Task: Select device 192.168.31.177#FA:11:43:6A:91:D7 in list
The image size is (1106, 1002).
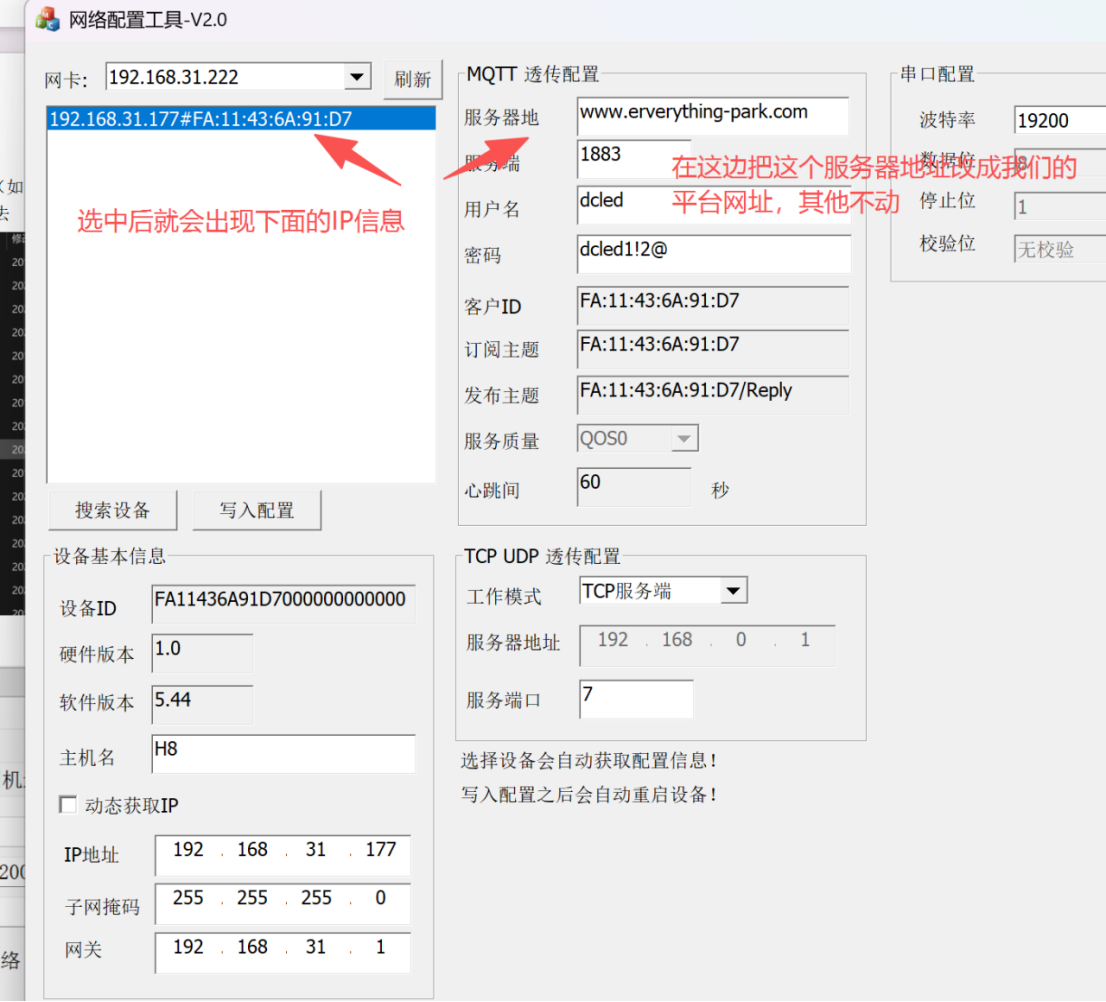Action: pyautogui.click(x=241, y=118)
